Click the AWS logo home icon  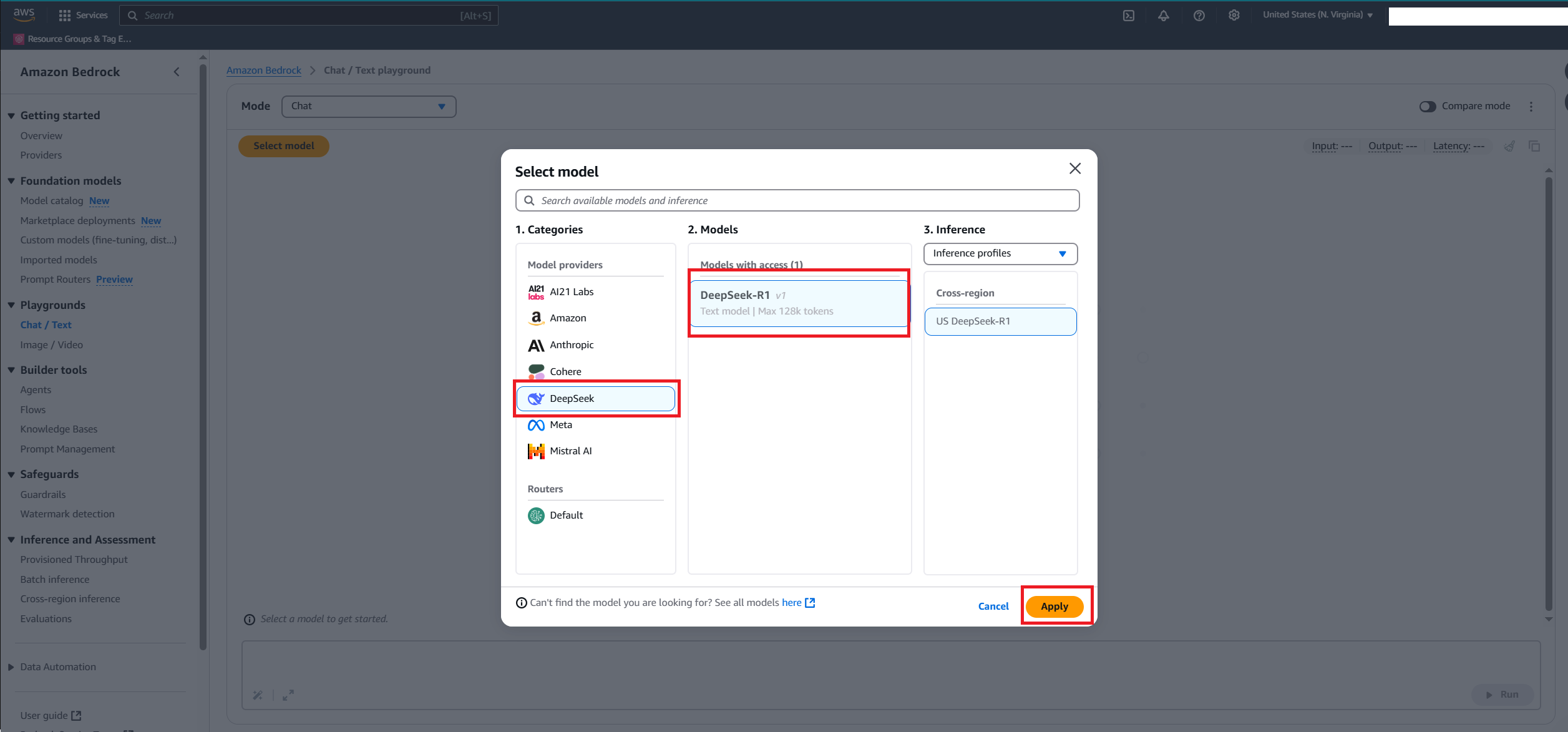click(24, 14)
